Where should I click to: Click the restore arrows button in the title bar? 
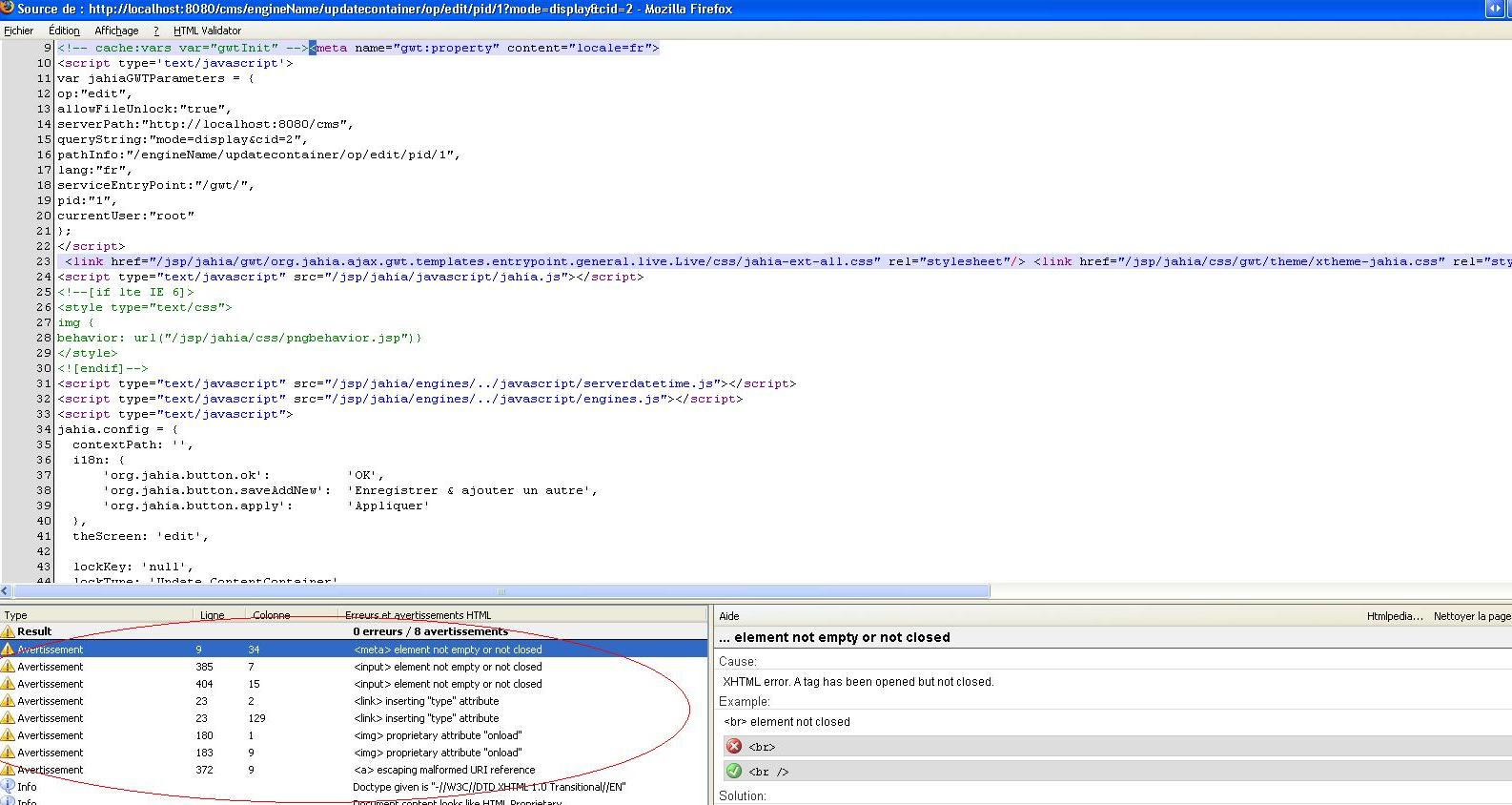point(1494,9)
